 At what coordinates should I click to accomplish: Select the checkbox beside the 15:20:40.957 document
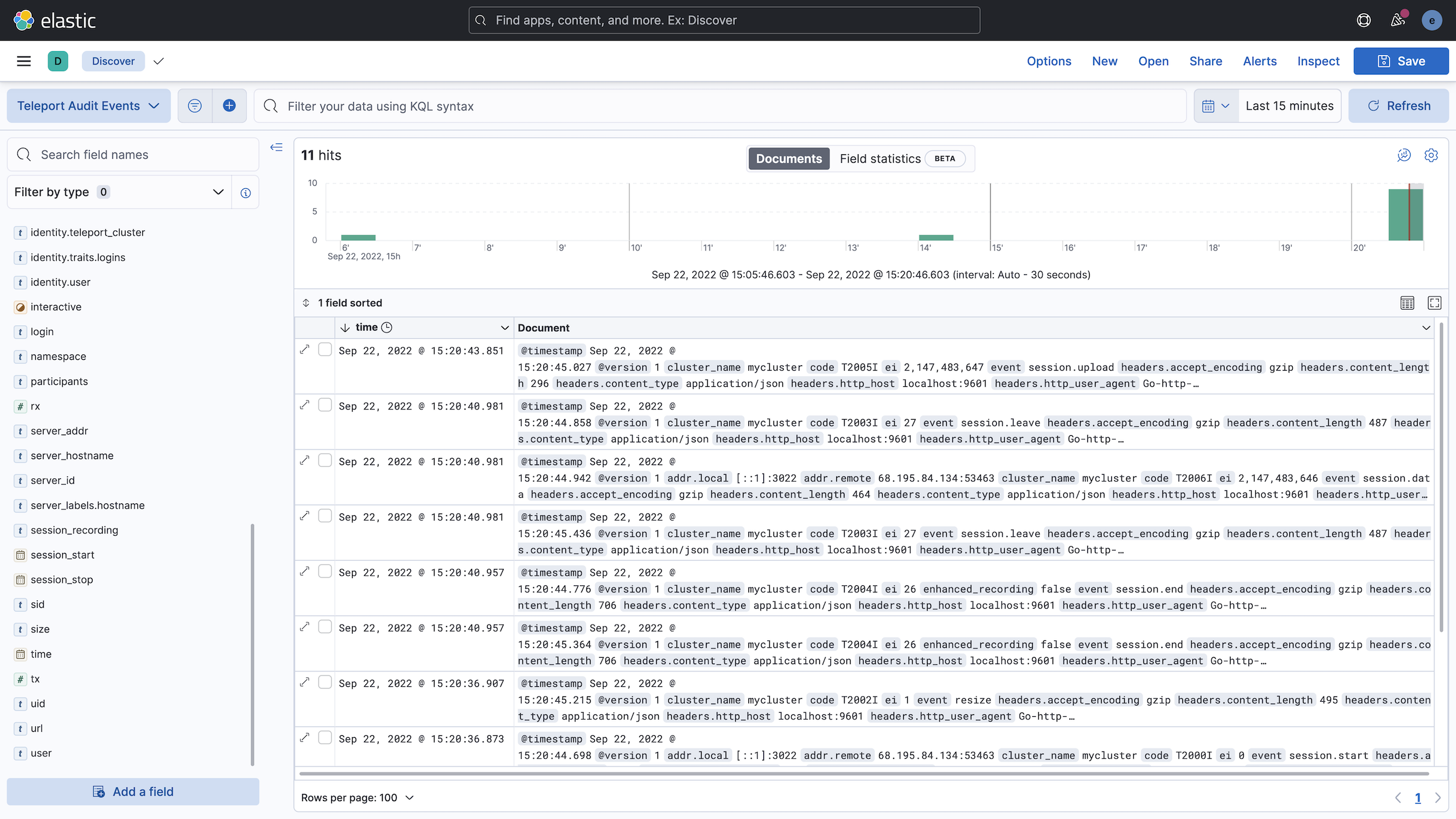(x=325, y=571)
